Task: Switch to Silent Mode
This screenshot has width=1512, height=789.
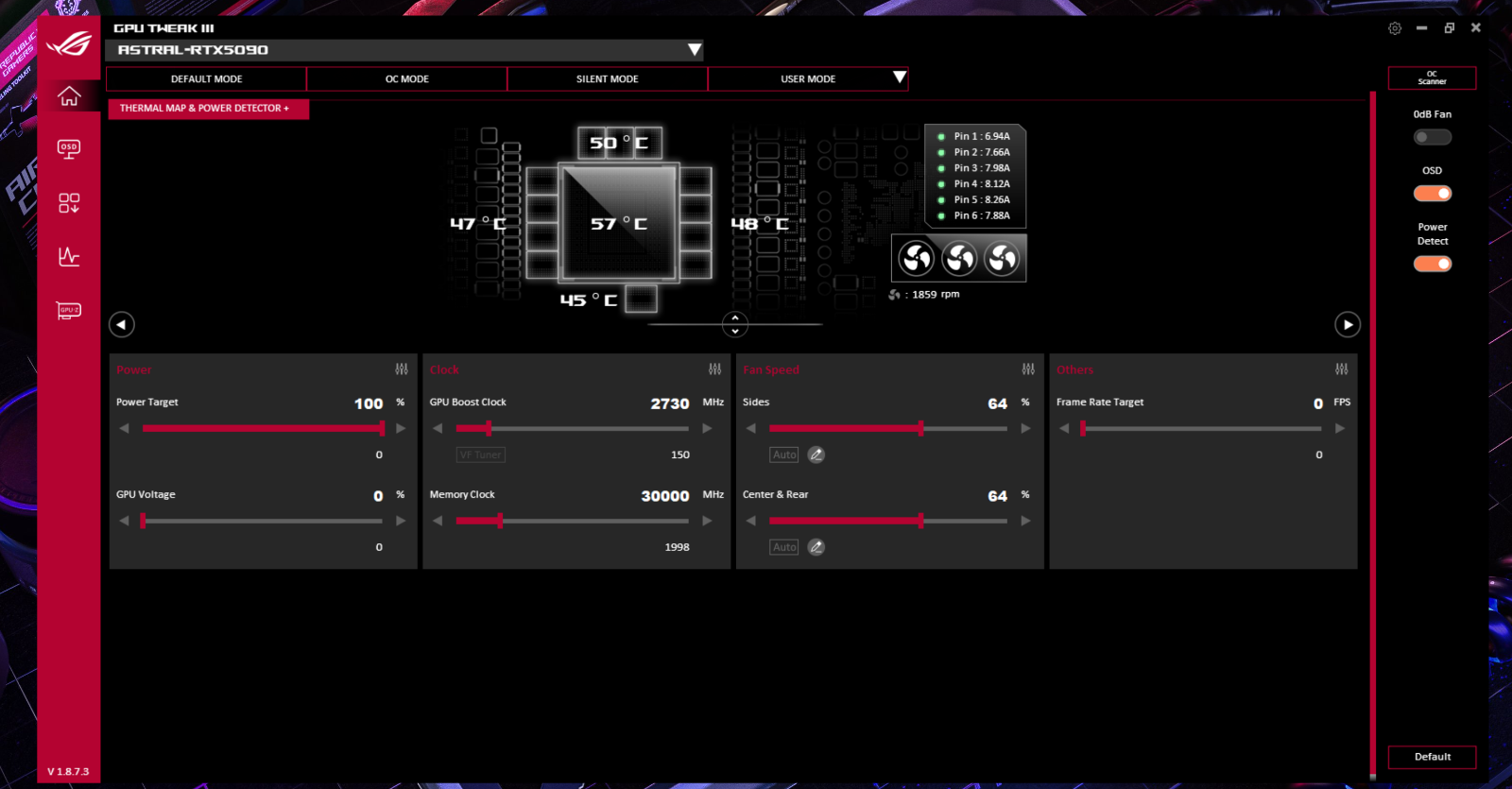Action: [x=608, y=79]
